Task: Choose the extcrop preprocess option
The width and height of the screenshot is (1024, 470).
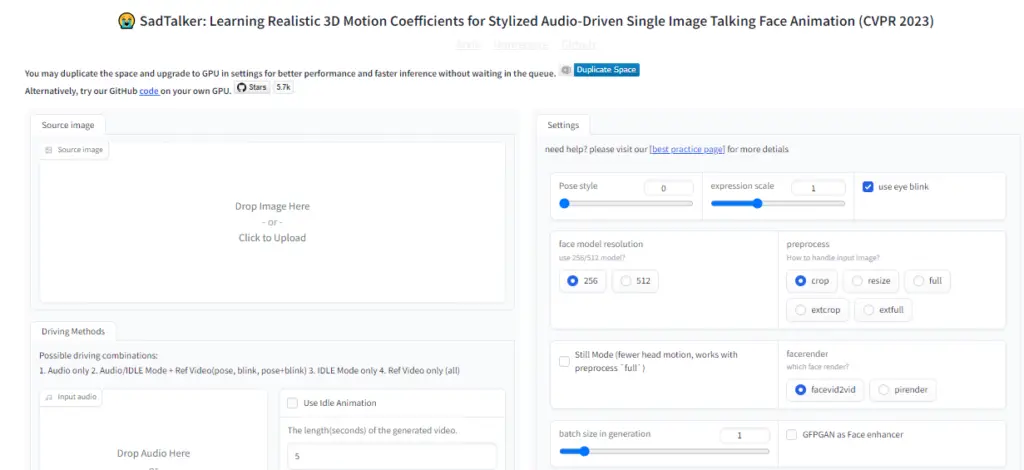Action: 818,310
